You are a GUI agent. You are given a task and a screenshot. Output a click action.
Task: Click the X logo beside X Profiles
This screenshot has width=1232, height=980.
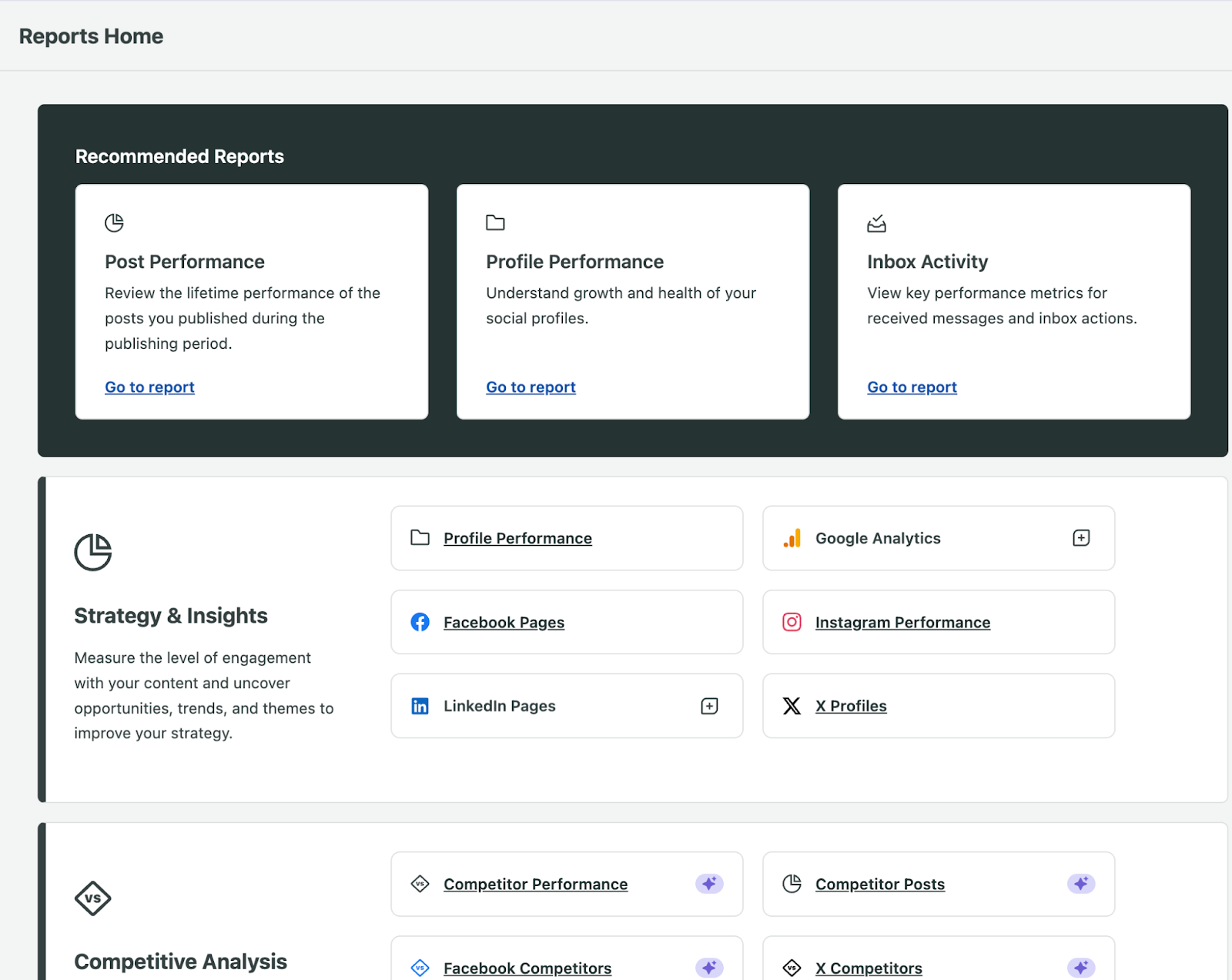click(792, 705)
